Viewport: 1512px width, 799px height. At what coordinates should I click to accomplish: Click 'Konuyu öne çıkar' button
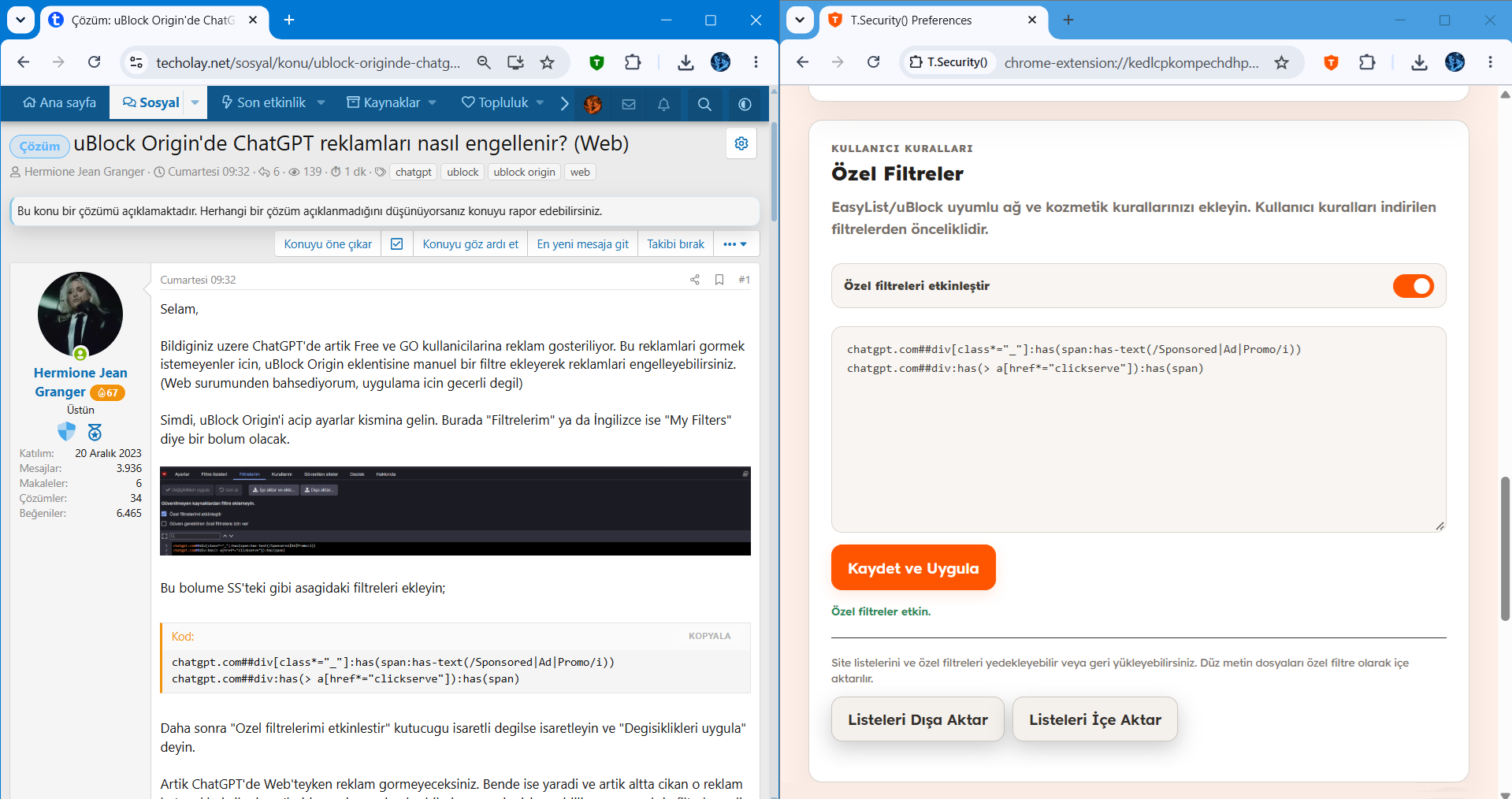coord(328,244)
